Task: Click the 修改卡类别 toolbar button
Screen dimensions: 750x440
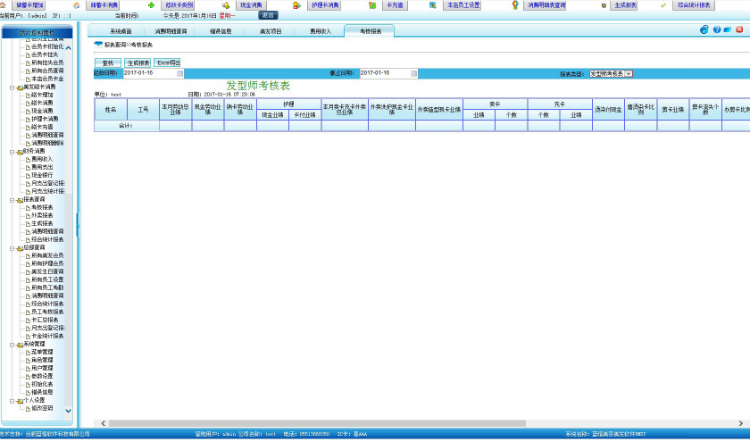Action: (x=179, y=5)
